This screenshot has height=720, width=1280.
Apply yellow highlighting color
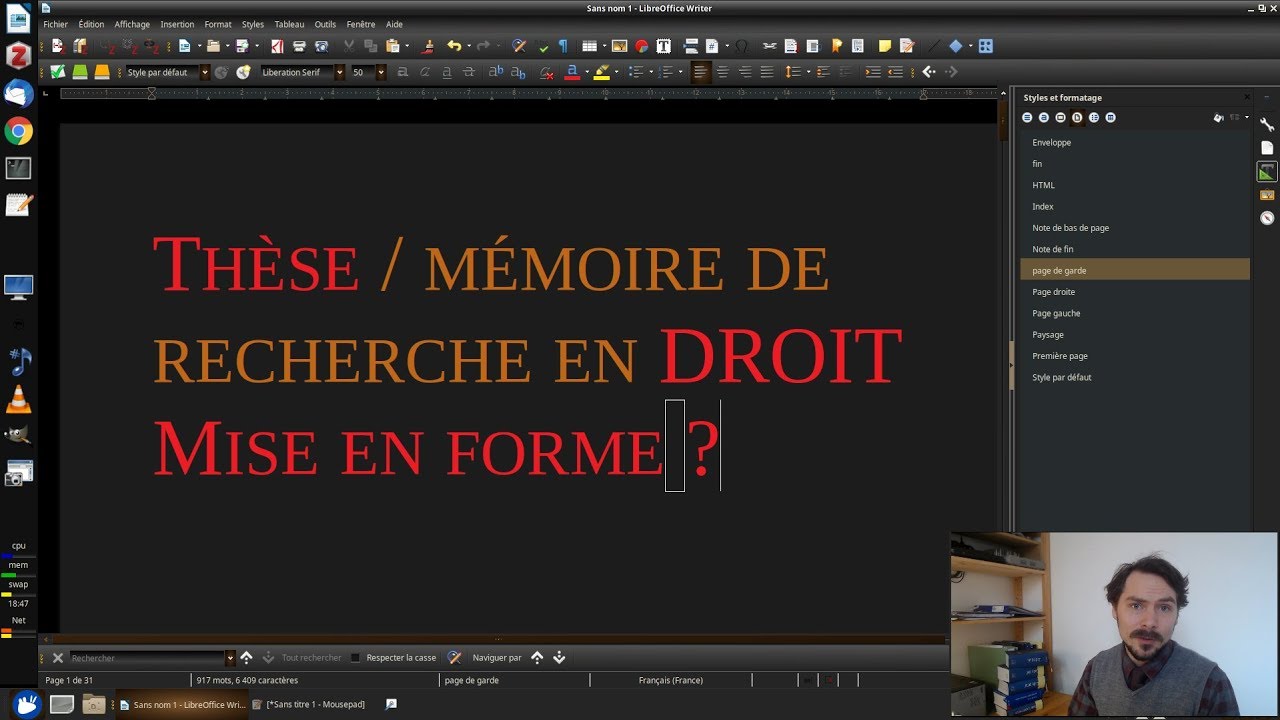(x=601, y=72)
